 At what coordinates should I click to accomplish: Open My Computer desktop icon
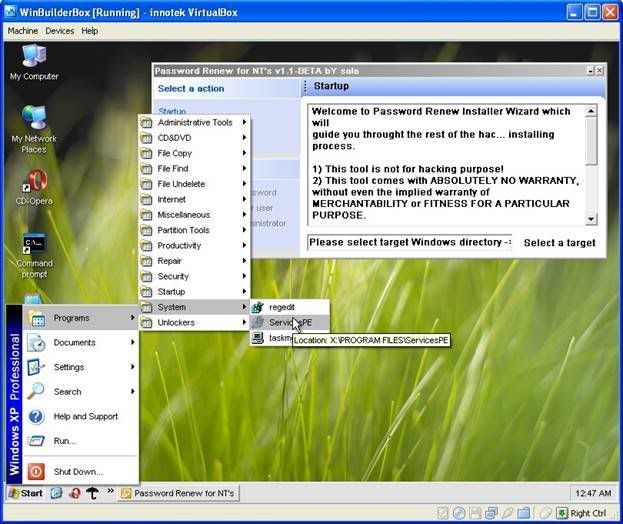click(34, 62)
